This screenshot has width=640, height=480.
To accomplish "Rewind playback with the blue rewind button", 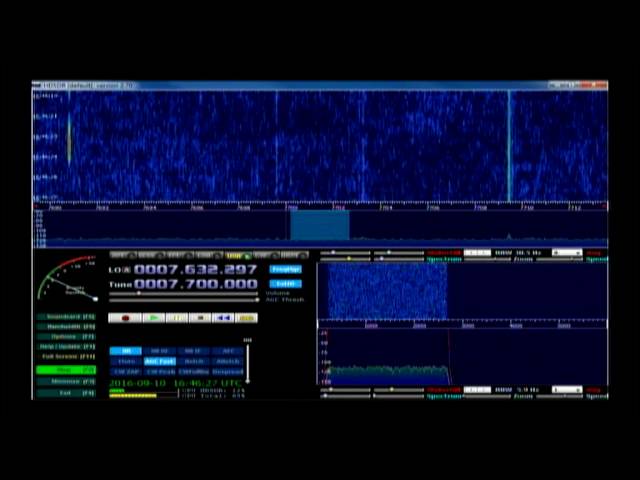I will coord(223,318).
